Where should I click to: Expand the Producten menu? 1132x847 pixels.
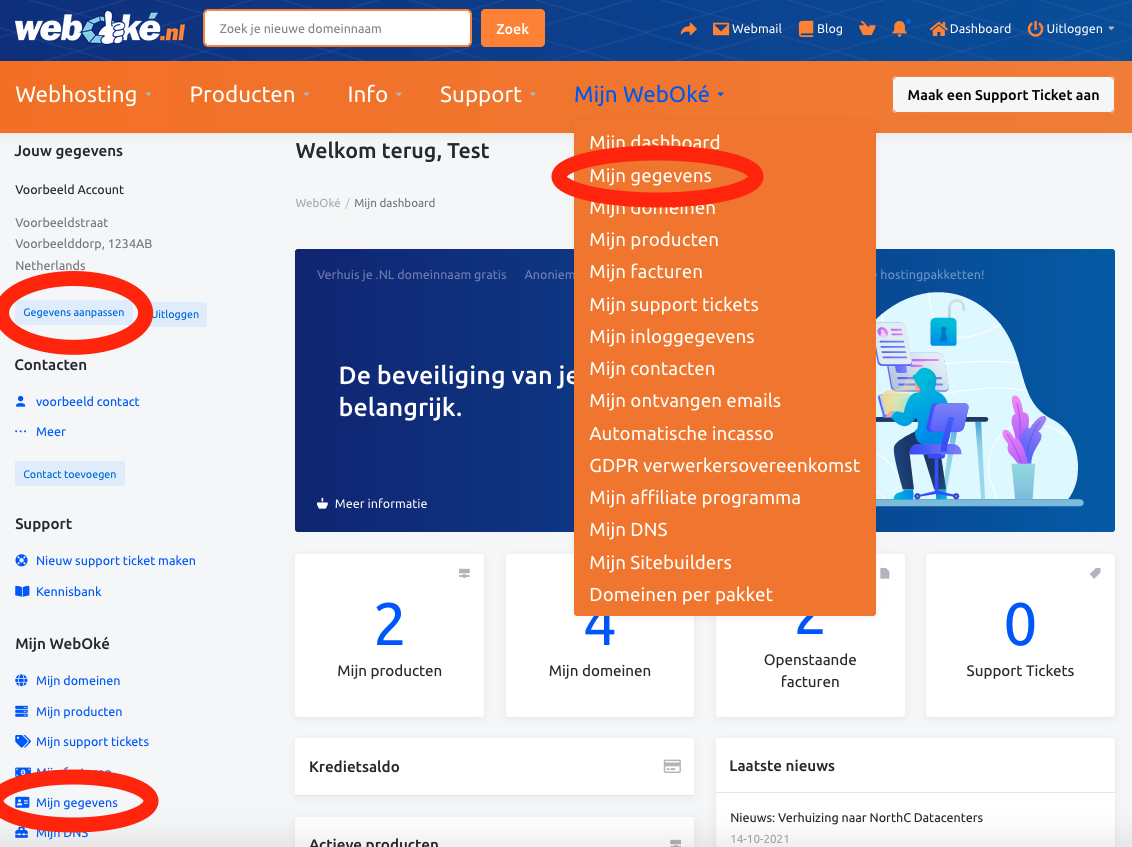pos(250,95)
